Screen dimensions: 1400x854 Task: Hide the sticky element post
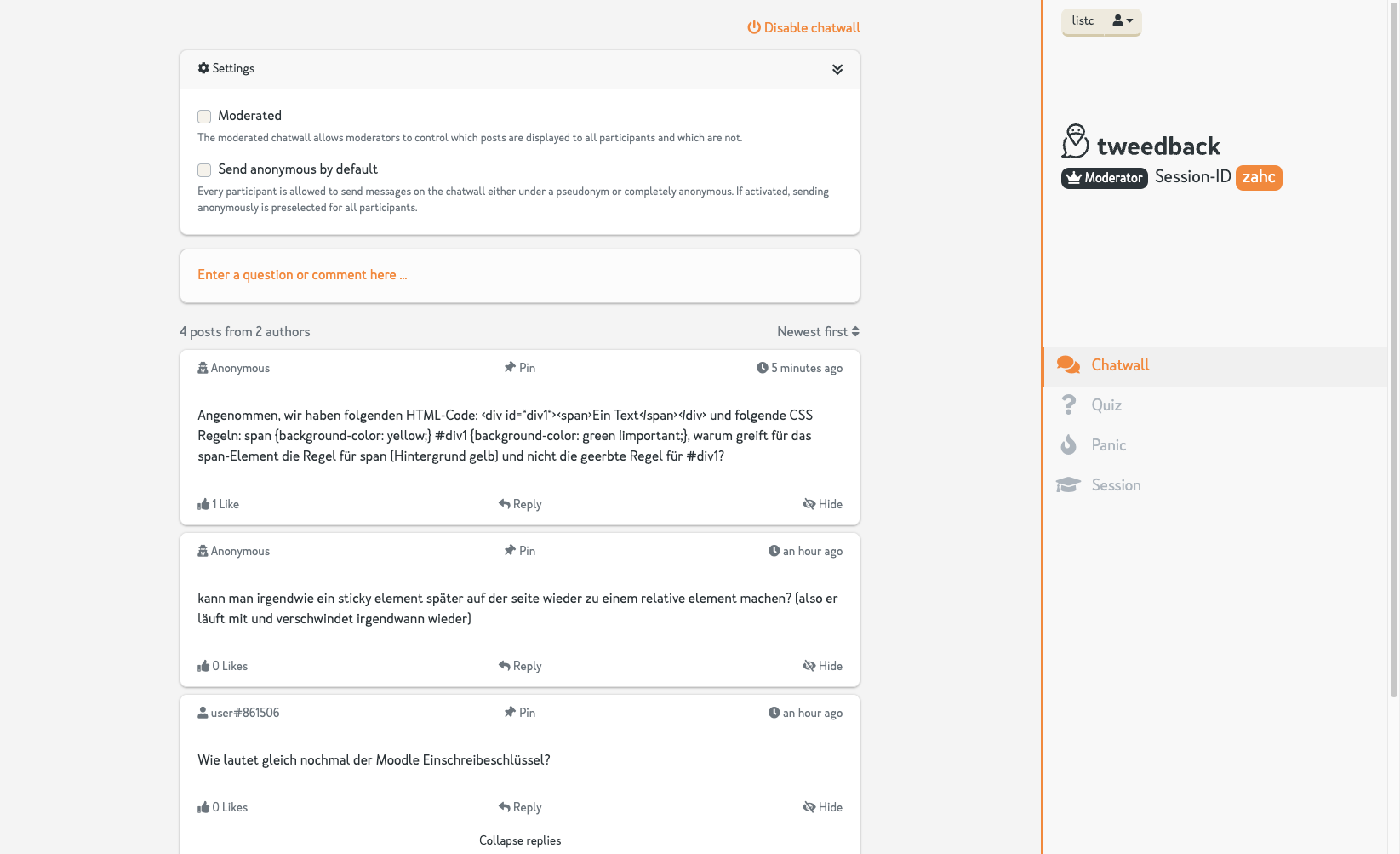click(822, 666)
